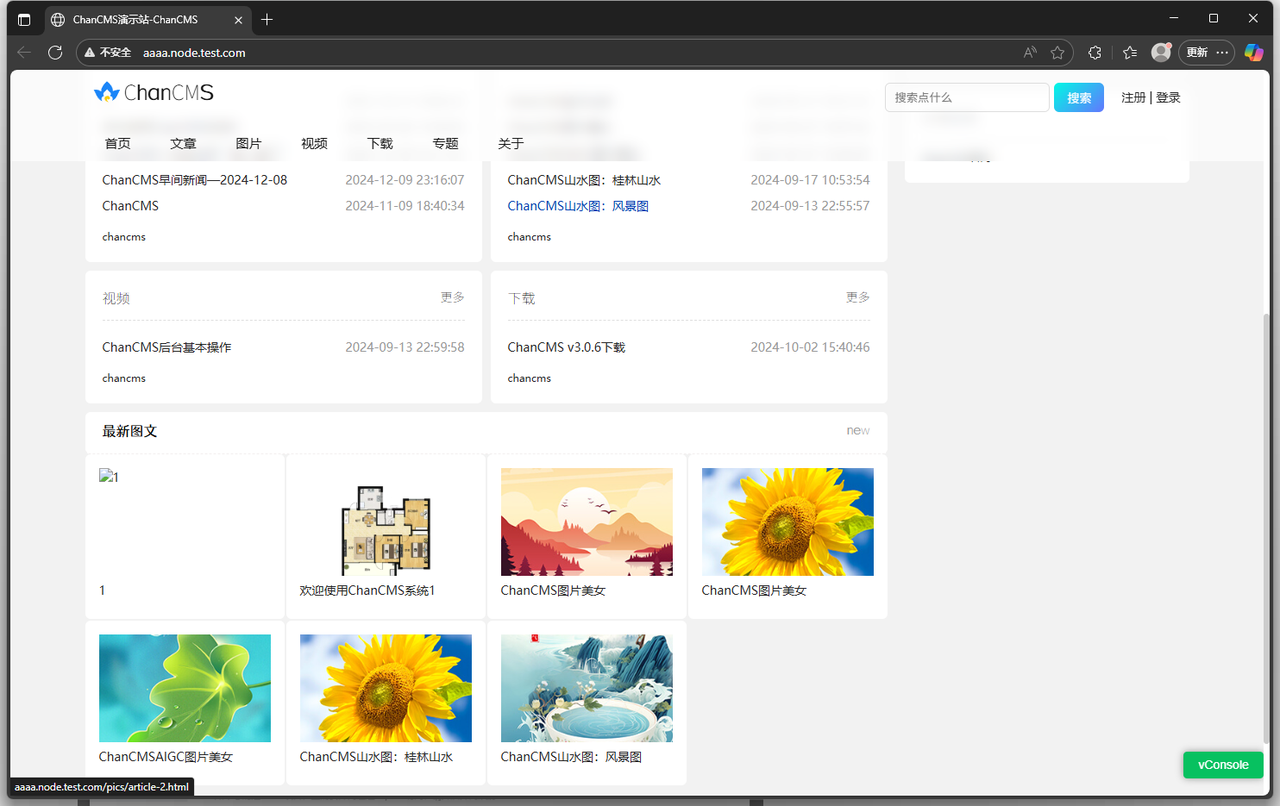Add page to favorites via star icon
Screen dimensions: 1280x806
pyautogui.click(x=1057, y=52)
